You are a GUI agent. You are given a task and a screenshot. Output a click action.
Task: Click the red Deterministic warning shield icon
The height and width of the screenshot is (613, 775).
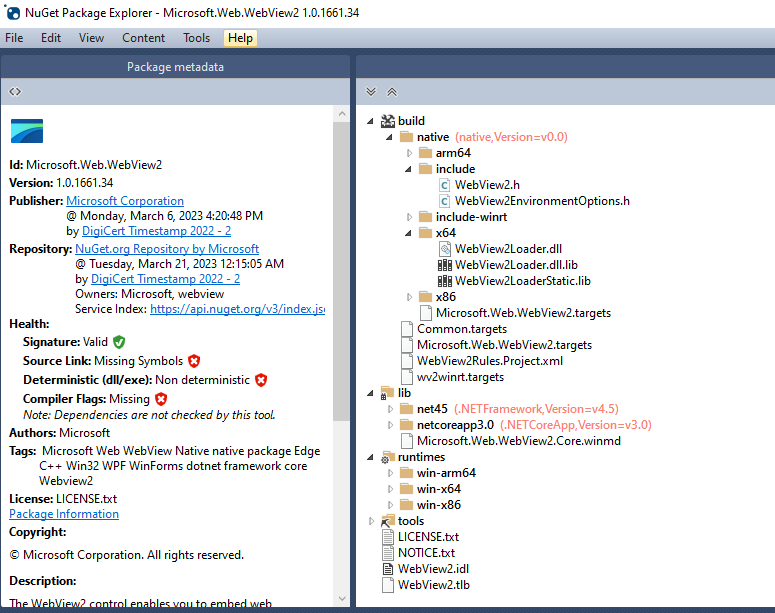coord(260,380)
